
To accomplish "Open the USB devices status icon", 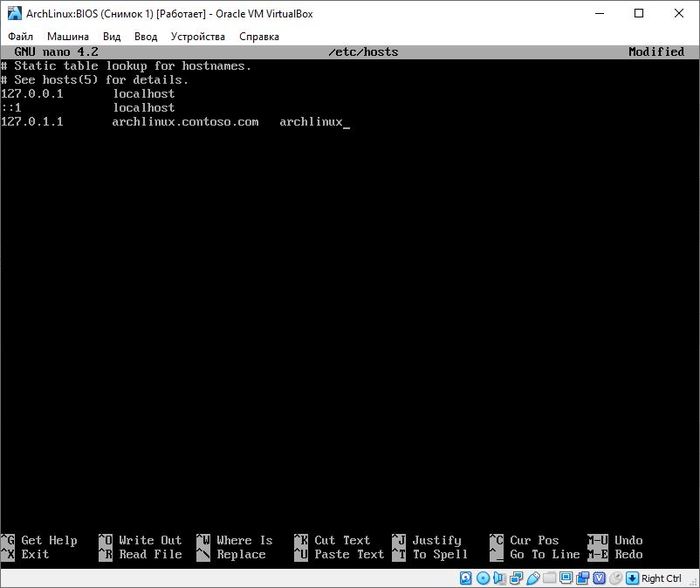I will [x=533, y=578].
